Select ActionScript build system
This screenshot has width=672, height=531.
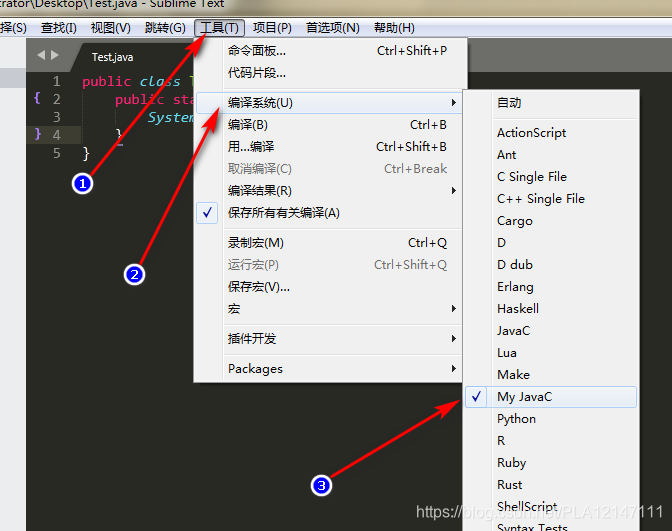[x=551, y=133]
